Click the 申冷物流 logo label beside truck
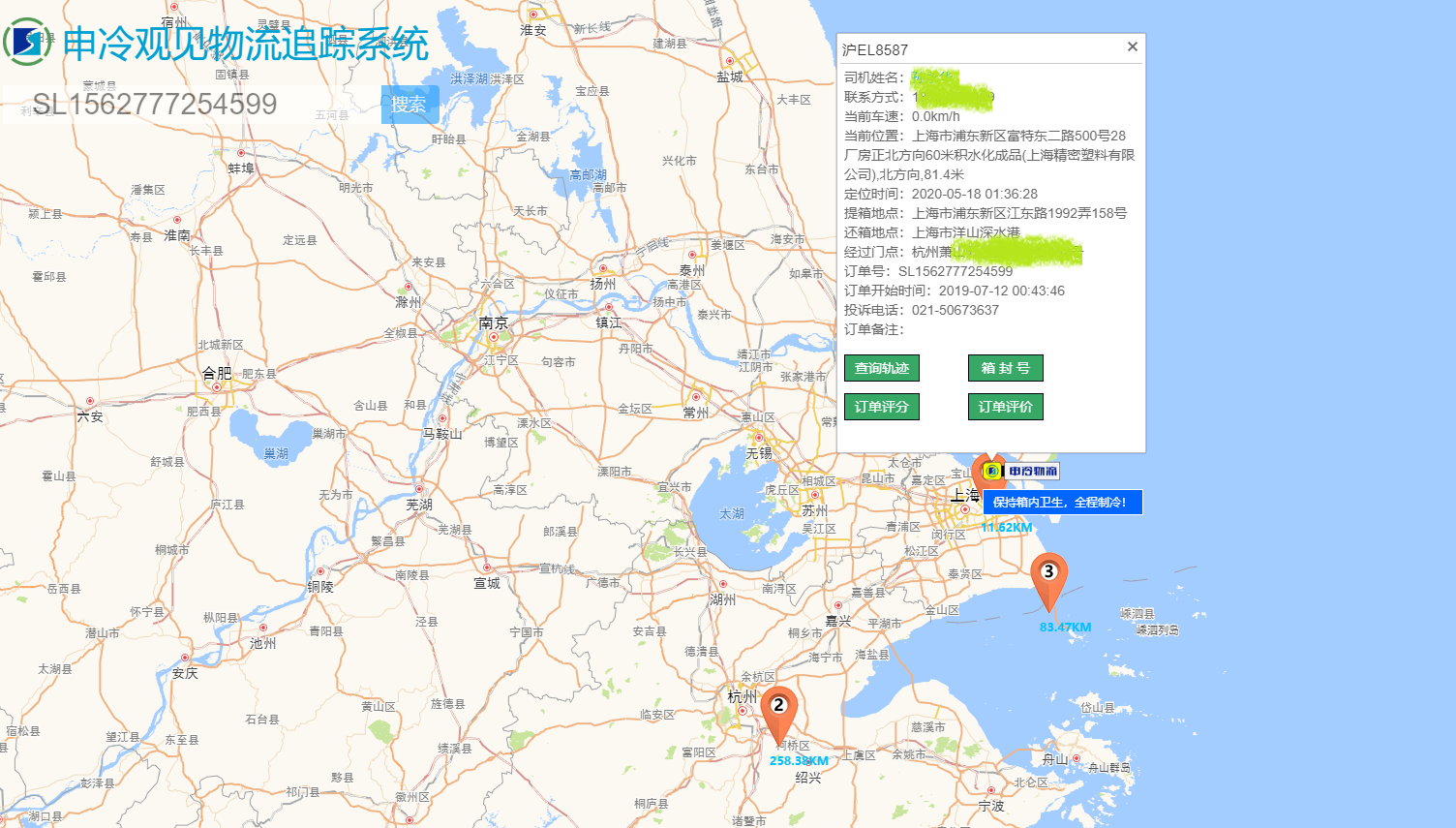The height and width of the screenshot is (828, 1456). pyautogui.click(x=1031, y=470)
